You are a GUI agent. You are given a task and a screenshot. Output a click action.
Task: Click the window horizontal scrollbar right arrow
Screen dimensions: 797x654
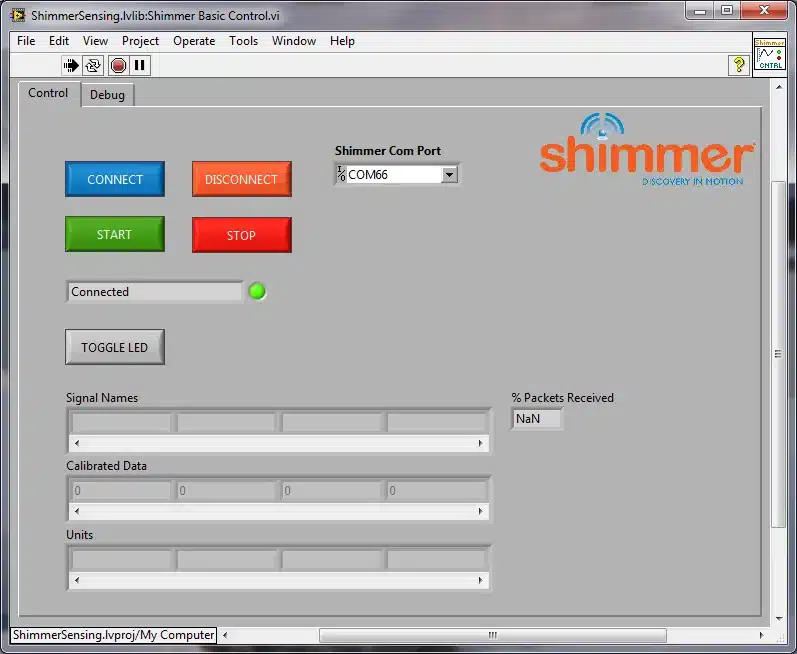pos(761,635)
